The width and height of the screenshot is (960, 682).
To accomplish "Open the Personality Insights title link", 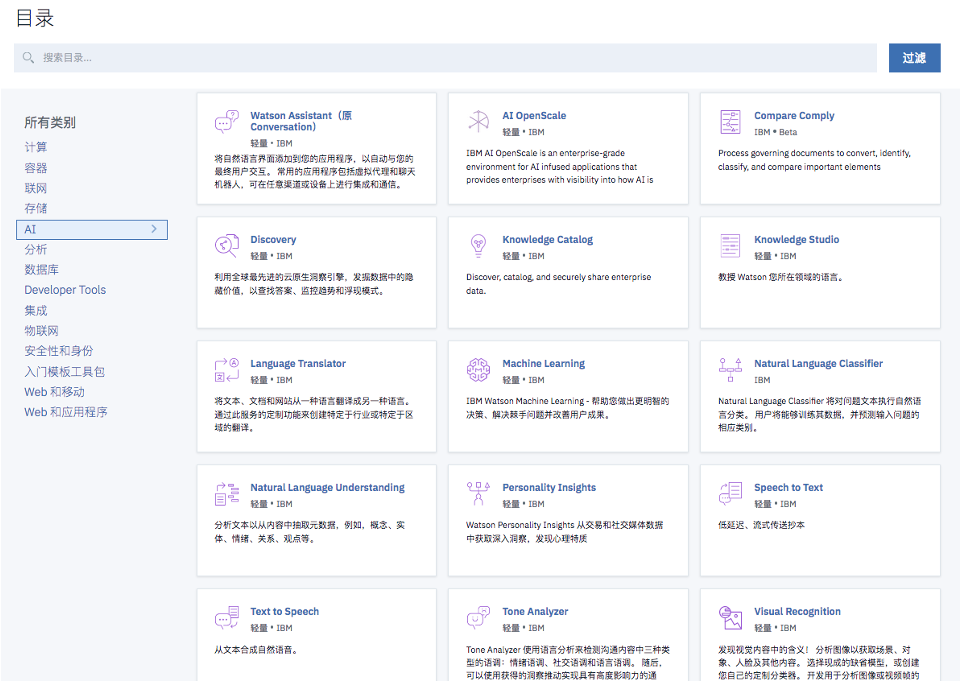I will 549,487.
